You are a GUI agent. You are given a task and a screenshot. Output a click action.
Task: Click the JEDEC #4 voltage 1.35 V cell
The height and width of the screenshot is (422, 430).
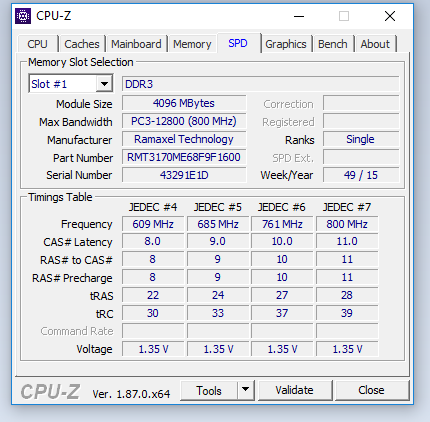153,349
